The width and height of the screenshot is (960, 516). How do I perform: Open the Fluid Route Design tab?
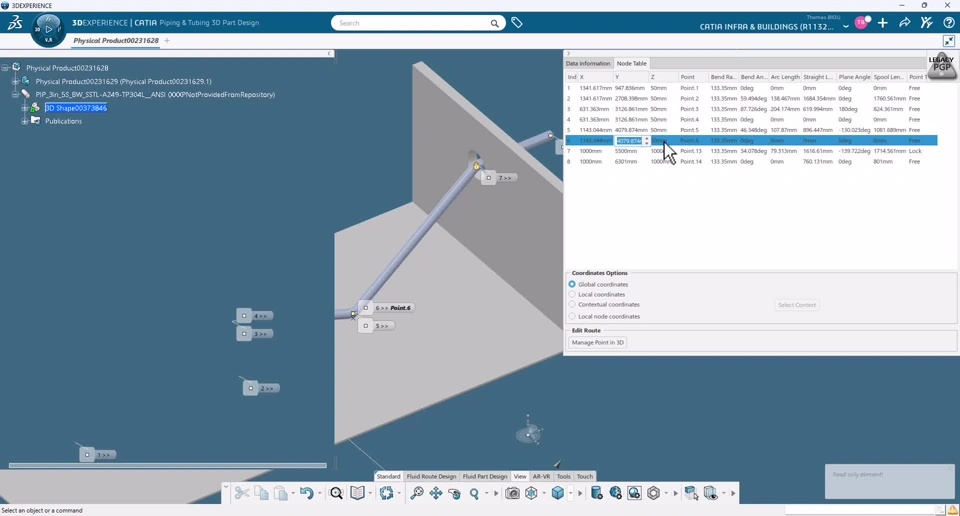coord(431,476)
